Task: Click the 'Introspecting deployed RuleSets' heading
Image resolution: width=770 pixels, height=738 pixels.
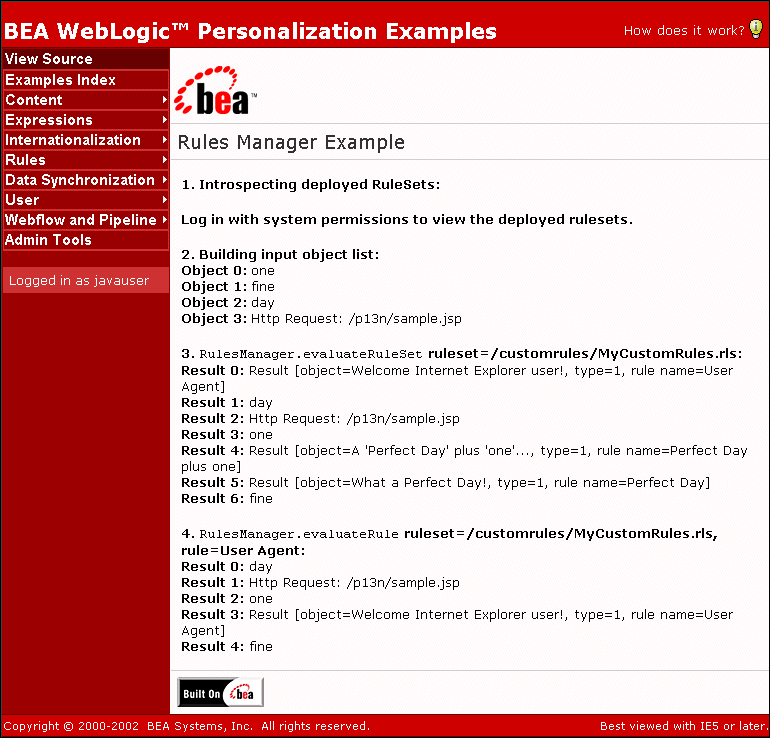Action: click(310, 185)
